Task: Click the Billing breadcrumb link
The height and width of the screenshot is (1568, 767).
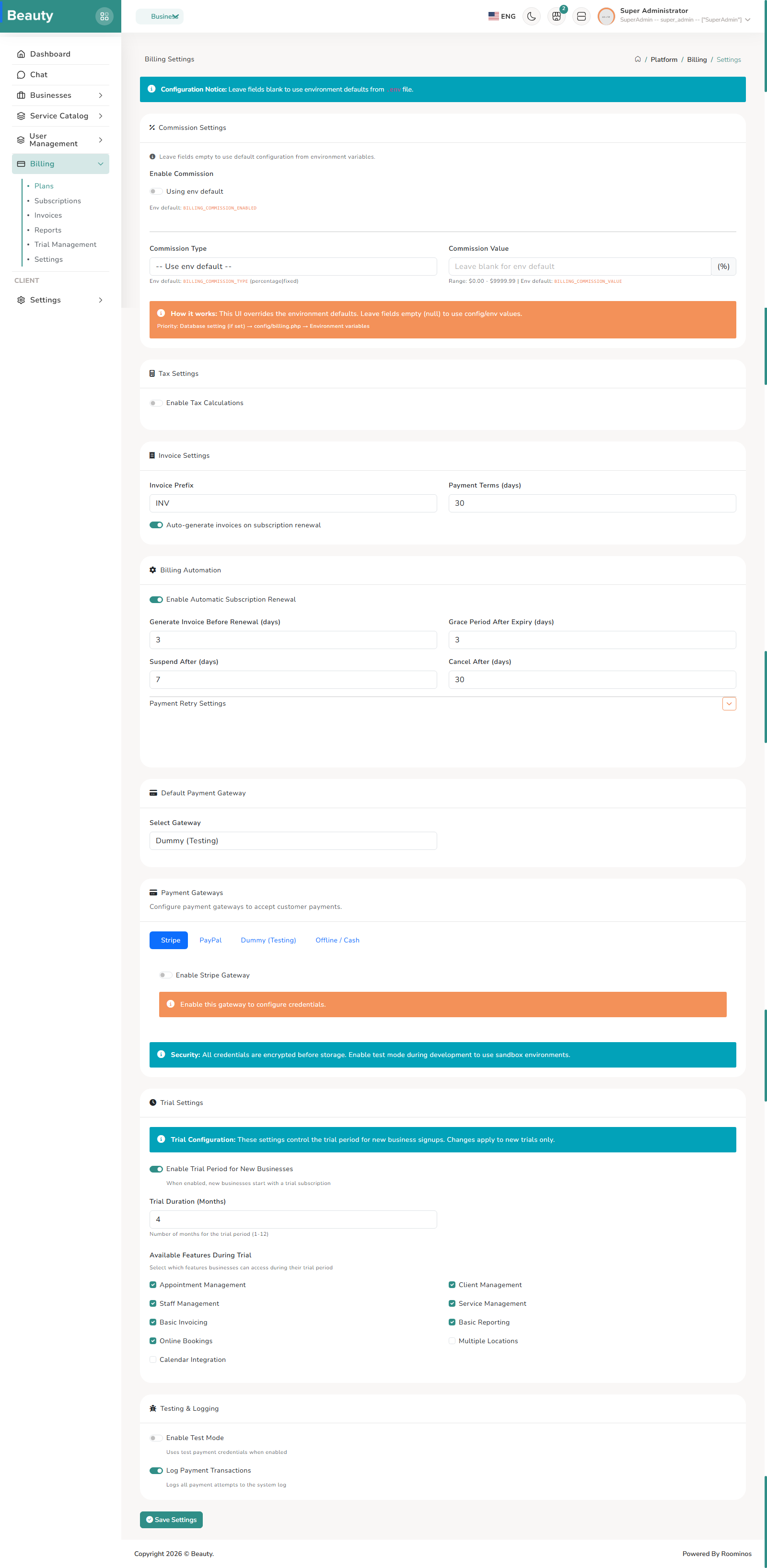Action: pos(697,59)
